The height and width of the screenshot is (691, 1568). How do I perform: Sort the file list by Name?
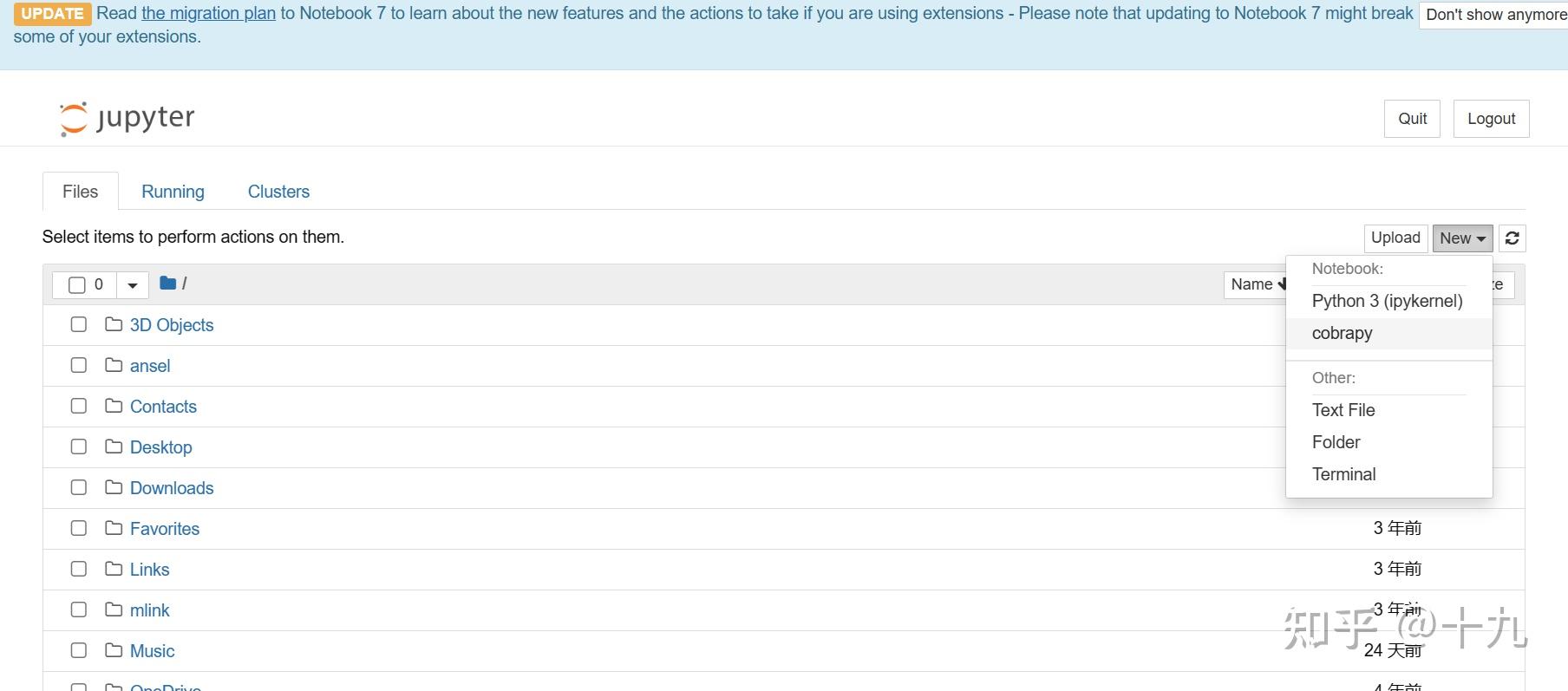1254,285
